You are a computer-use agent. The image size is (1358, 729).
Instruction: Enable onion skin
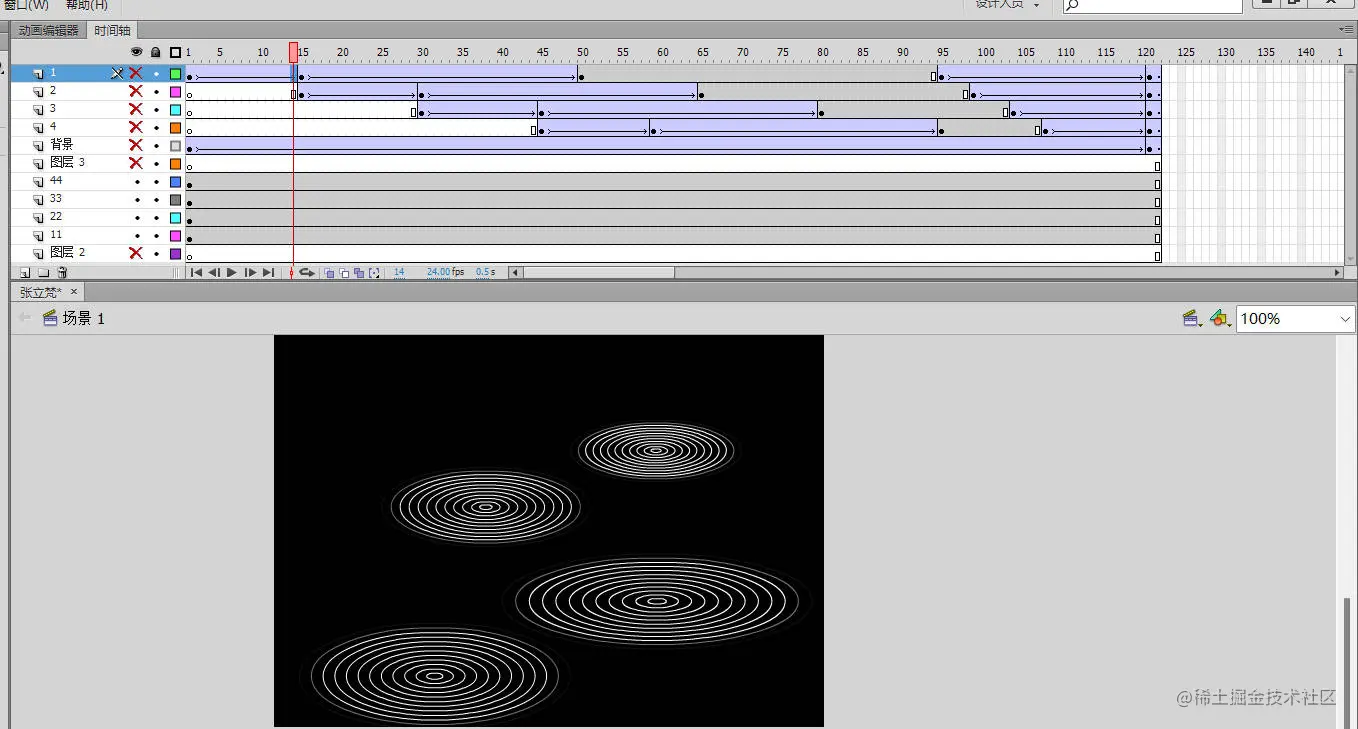click(329, 272)
